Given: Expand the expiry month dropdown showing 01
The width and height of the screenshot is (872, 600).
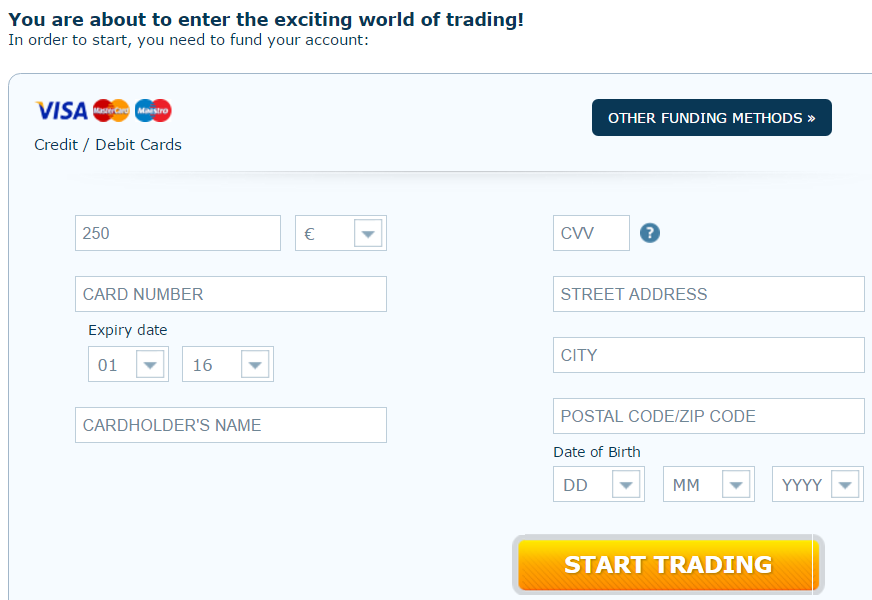Looking at the screenshot, I should coord(128,364).
